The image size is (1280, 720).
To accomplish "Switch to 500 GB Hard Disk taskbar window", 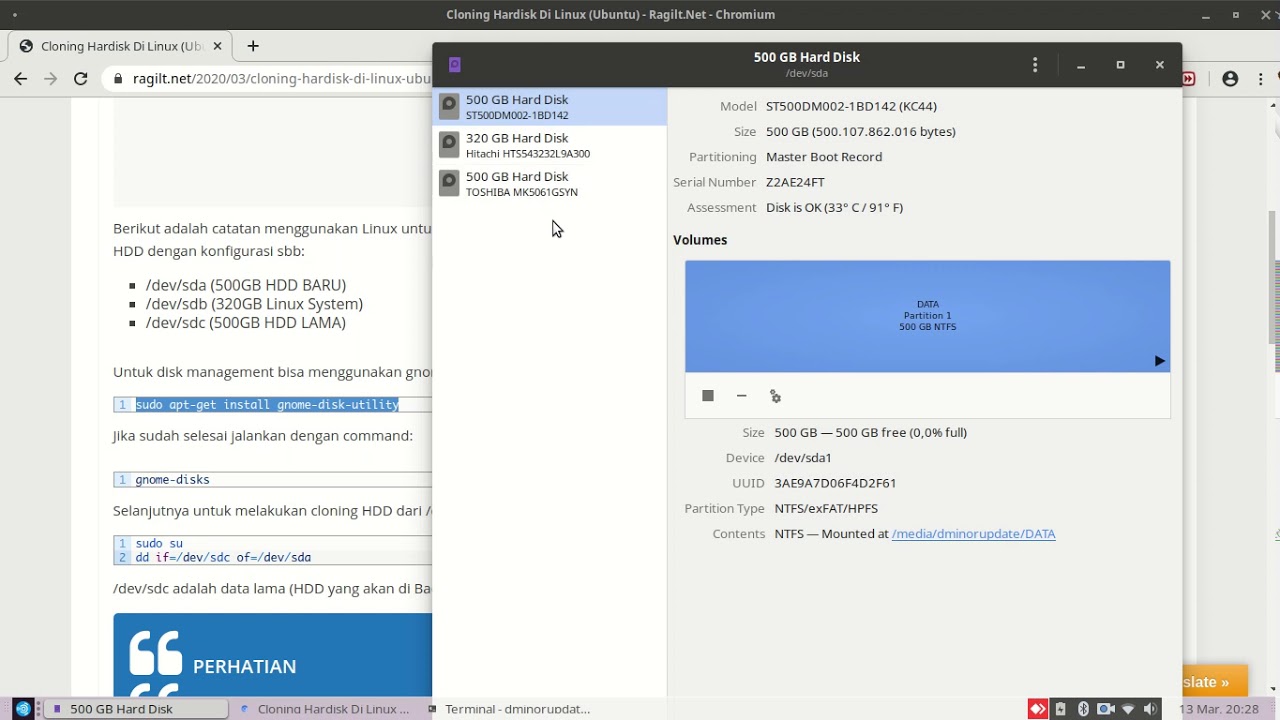I will [x=136, y=709].
